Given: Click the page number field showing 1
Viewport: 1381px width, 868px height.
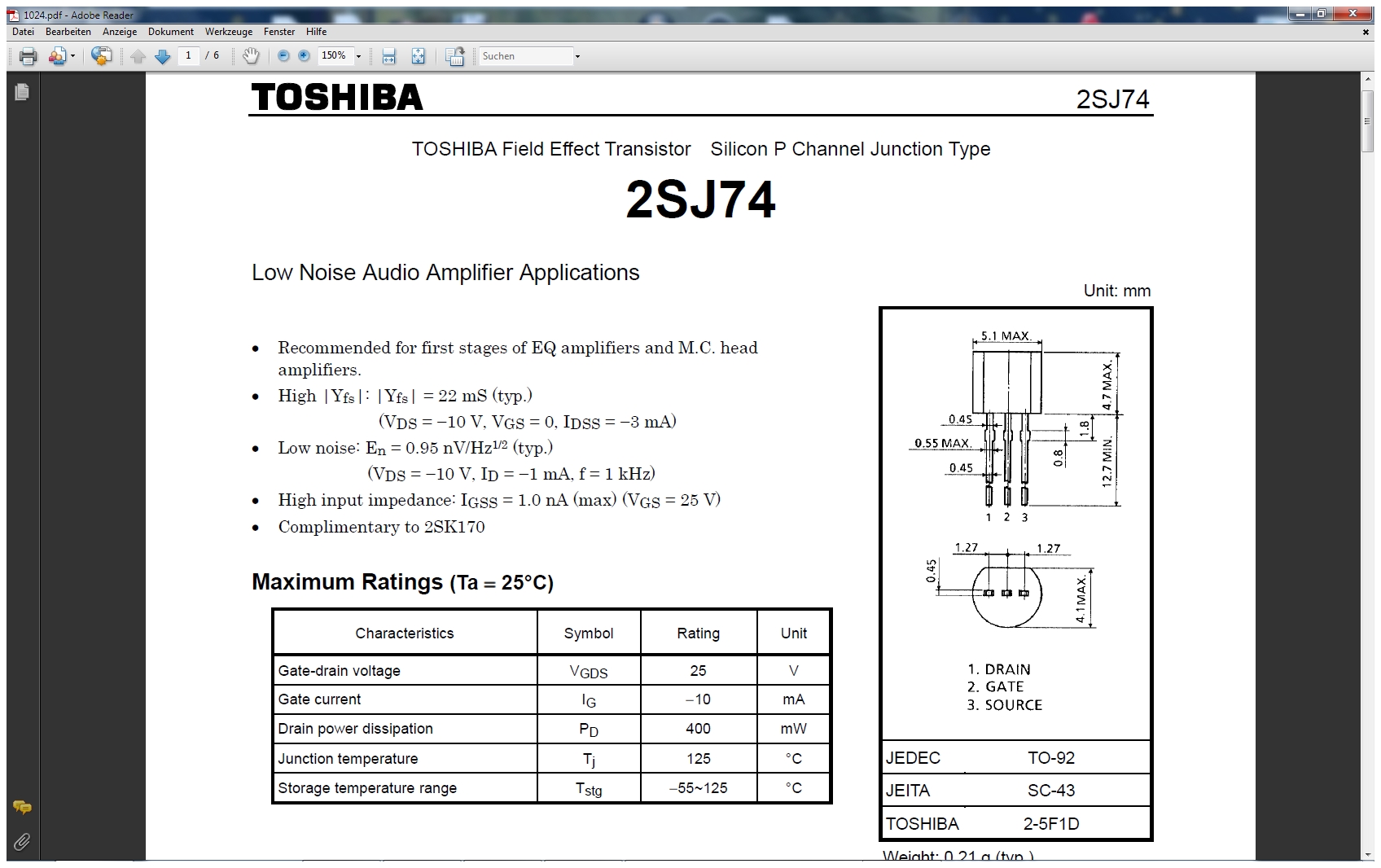Looking at the screenshot, I should tap(188, 55).
